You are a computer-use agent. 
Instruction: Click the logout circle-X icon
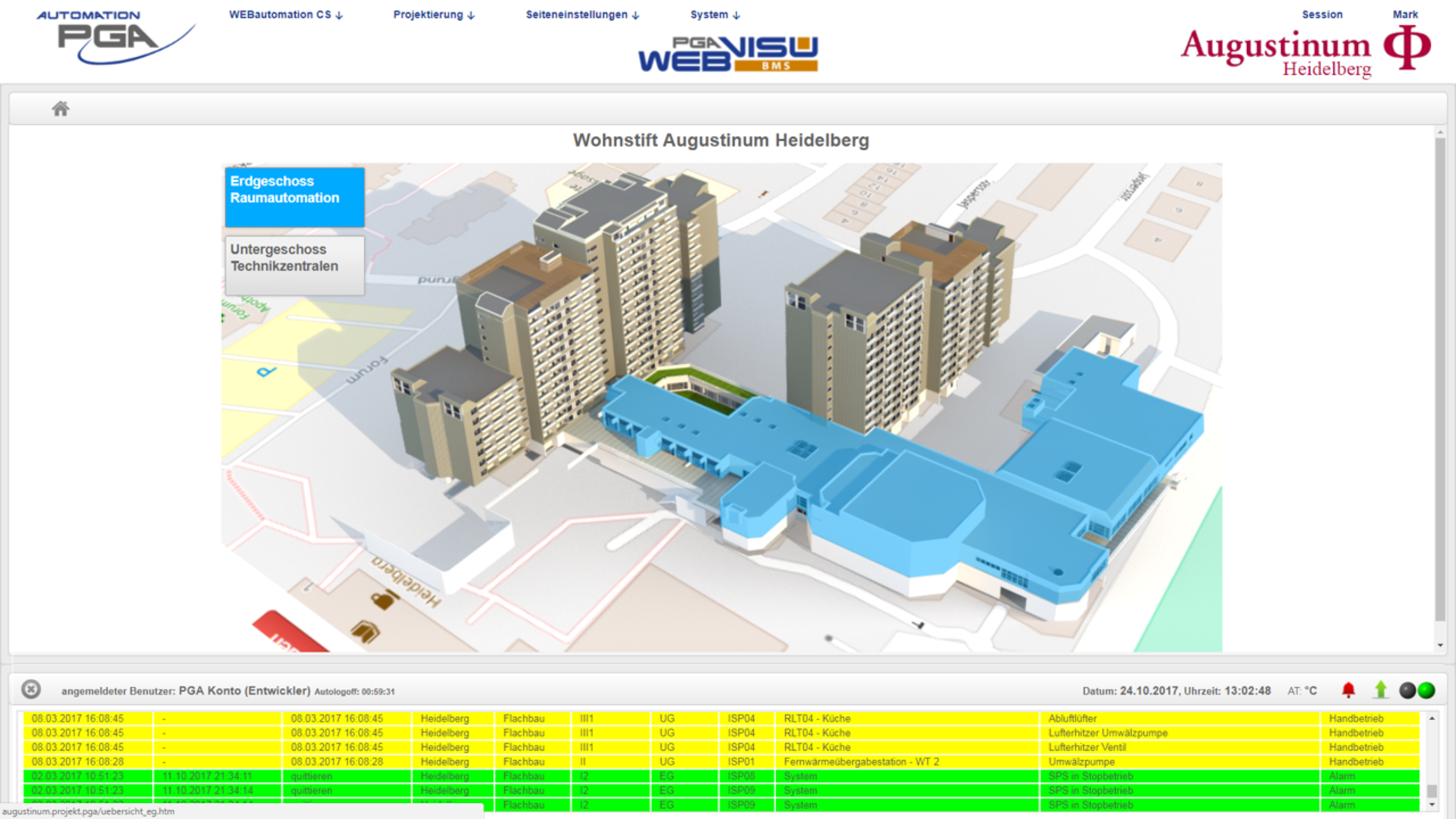pos(31,690)
